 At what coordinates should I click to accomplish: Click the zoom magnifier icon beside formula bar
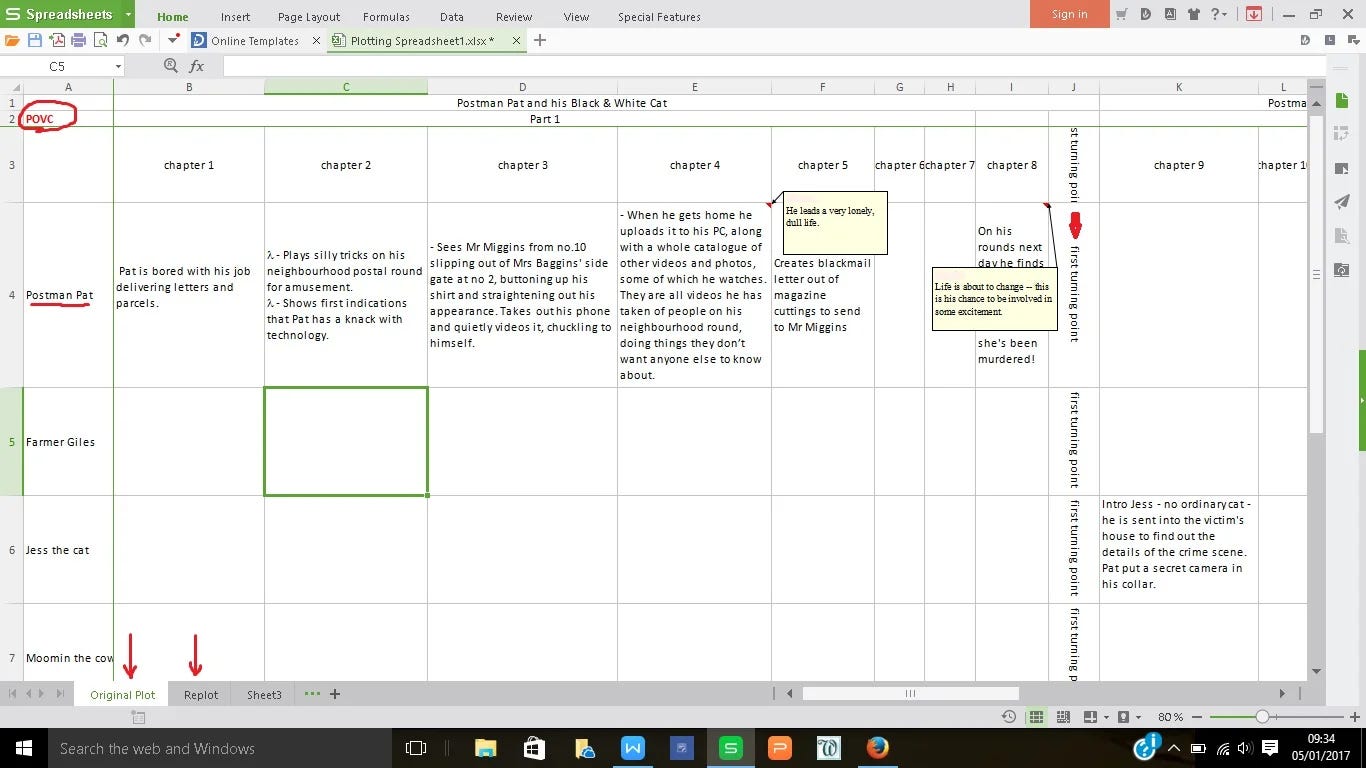171,66
